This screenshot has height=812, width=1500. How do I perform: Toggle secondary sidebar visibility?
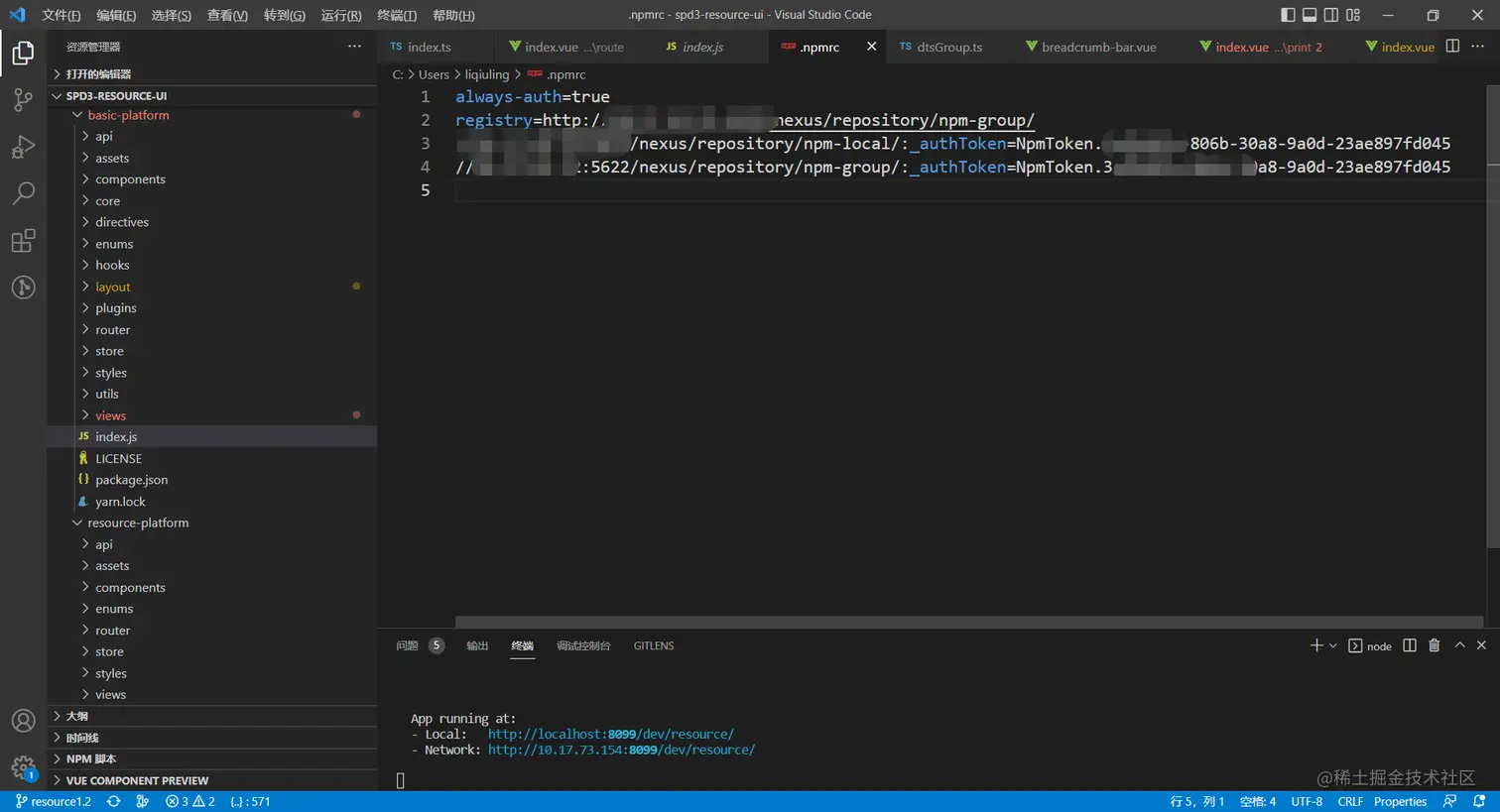pyautogui.click(x=1331, y=15)
